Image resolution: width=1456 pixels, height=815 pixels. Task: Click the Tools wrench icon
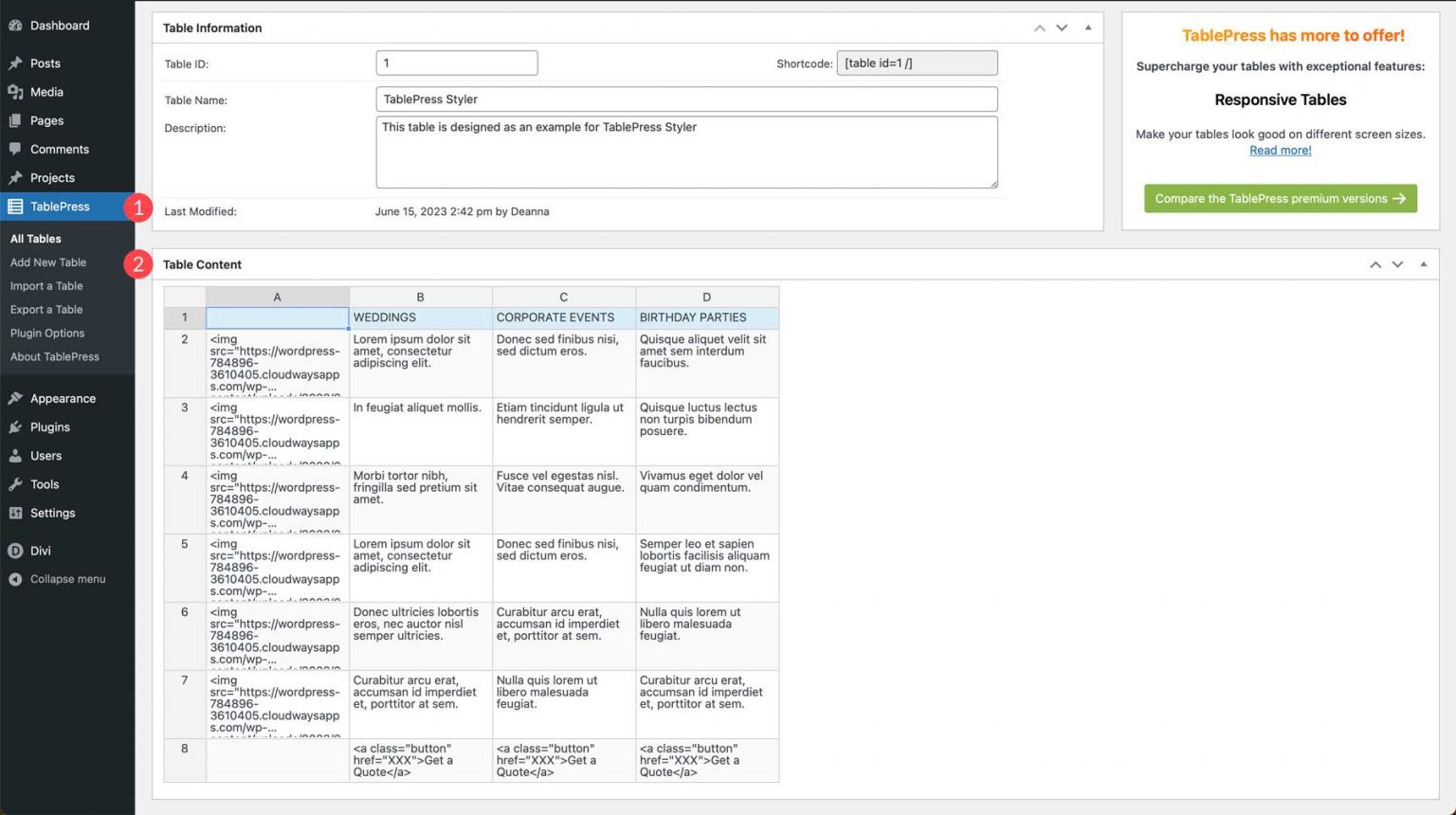coord(15,484)
